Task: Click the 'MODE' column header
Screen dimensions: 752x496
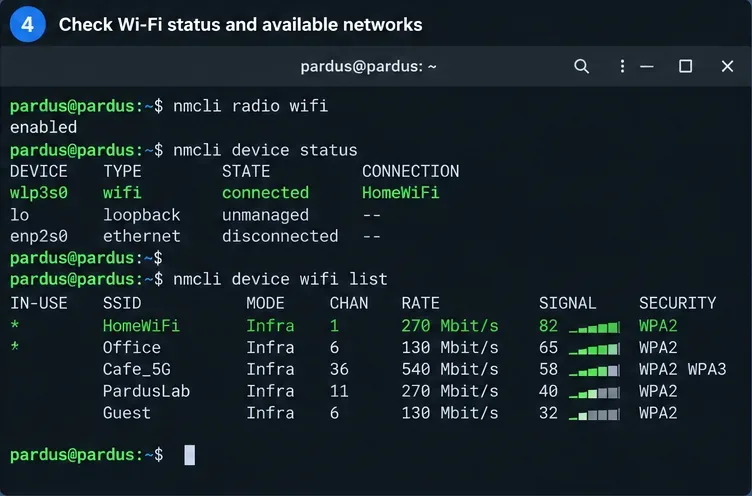Action: click(x=265, y=303)
